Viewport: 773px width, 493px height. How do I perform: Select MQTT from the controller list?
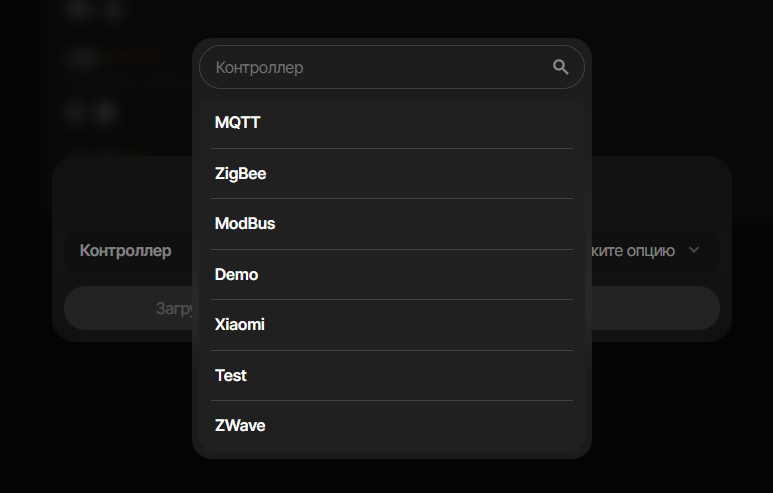[238, 123]
